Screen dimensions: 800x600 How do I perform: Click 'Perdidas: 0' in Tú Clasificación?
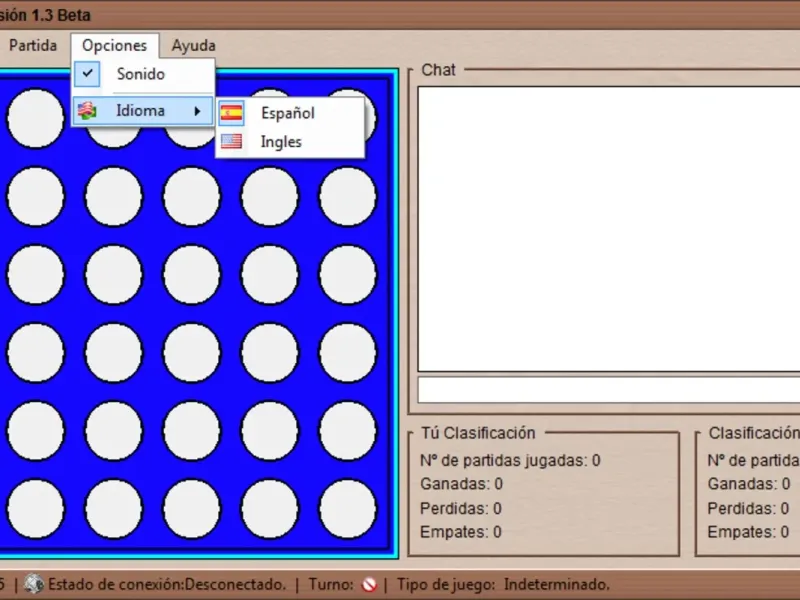461,508
